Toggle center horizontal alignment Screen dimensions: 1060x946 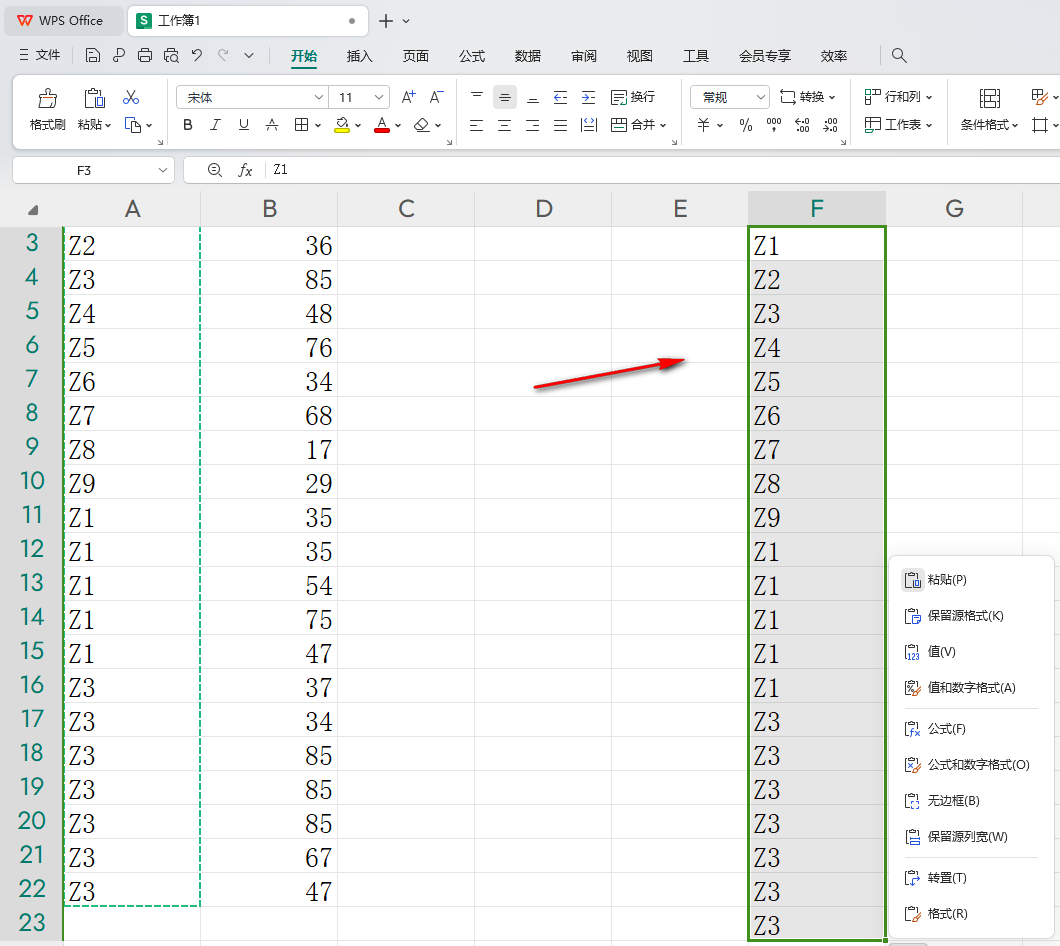[504, 125]
